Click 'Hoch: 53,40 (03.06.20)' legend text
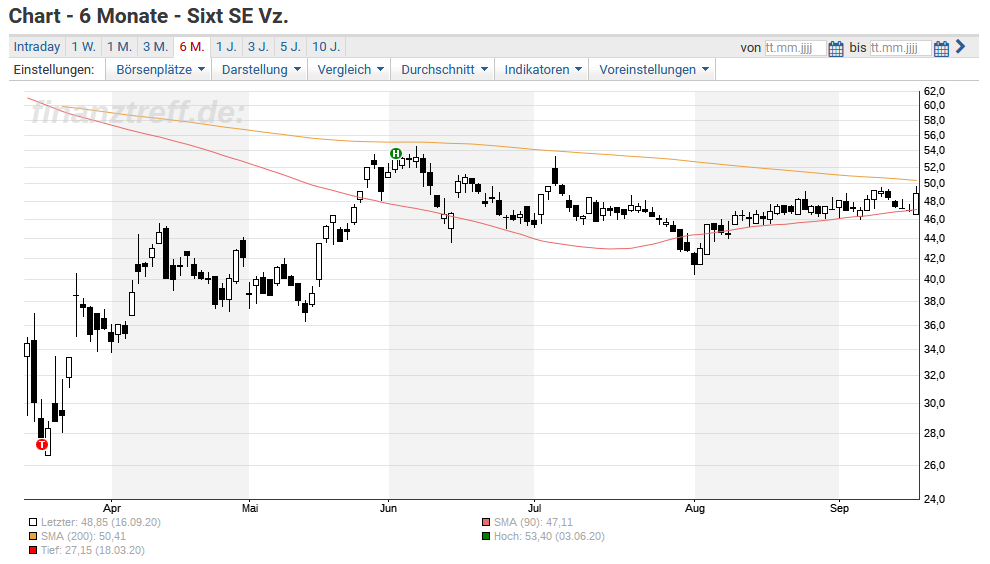 pyautogui.click(x=549, y=536)
